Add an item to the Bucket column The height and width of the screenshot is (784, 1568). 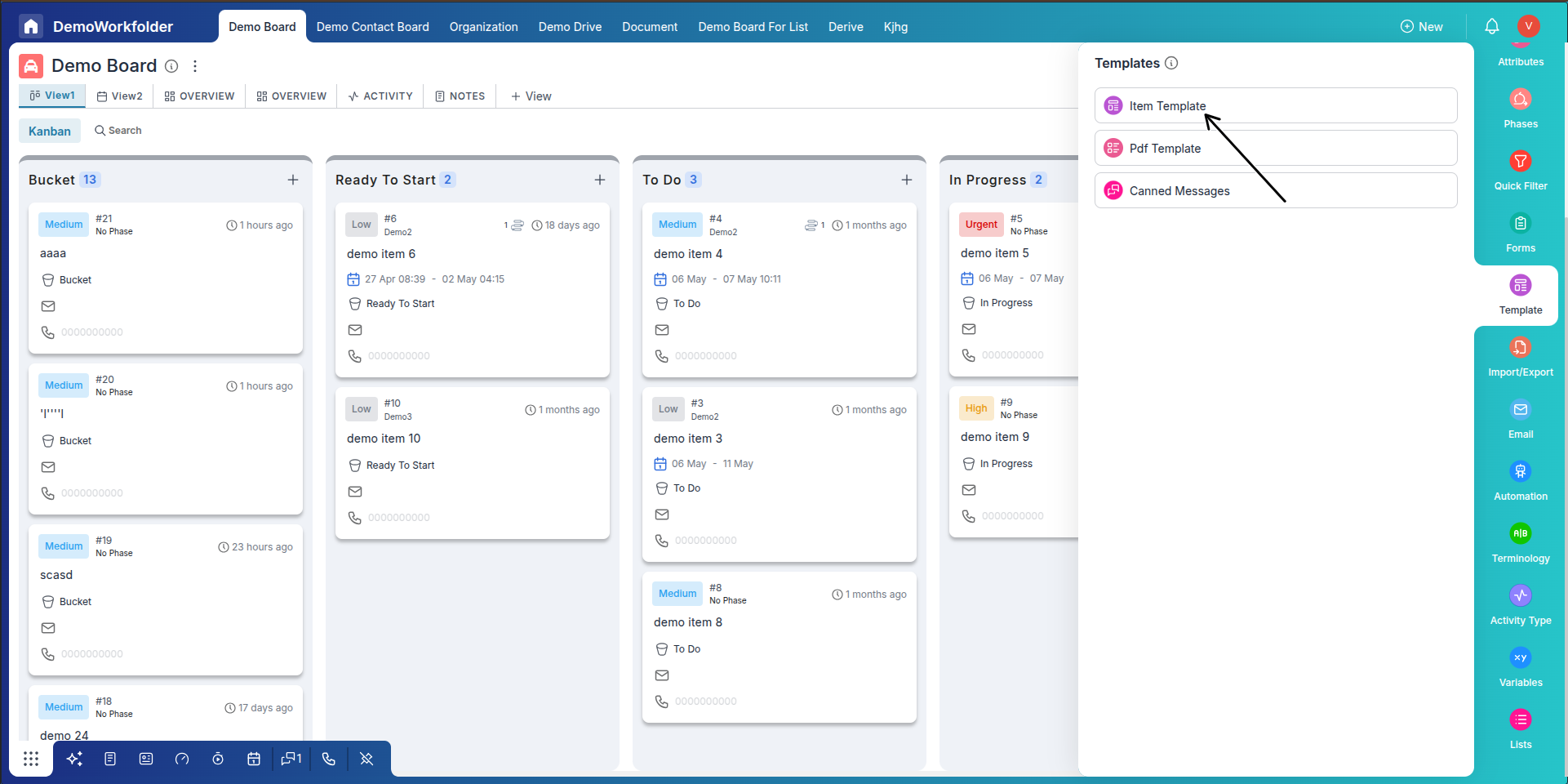pyautogui.click(x=293, y=180)
